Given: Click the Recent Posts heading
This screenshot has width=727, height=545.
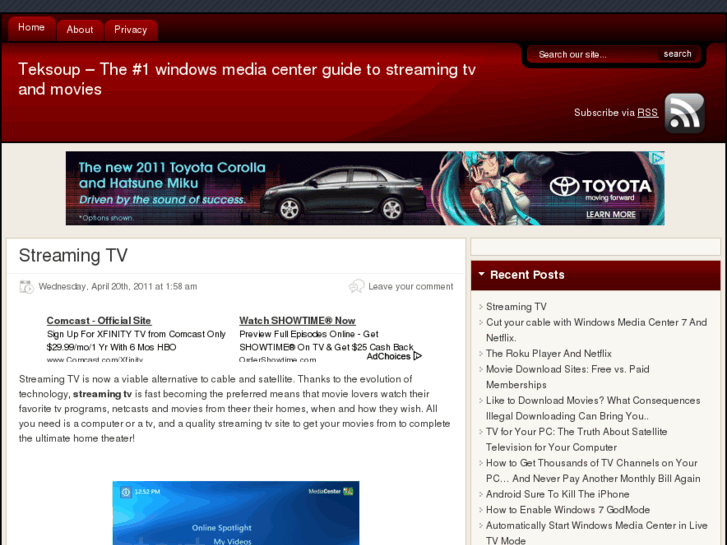Looking at the screenshot, I should click(527, 275).
